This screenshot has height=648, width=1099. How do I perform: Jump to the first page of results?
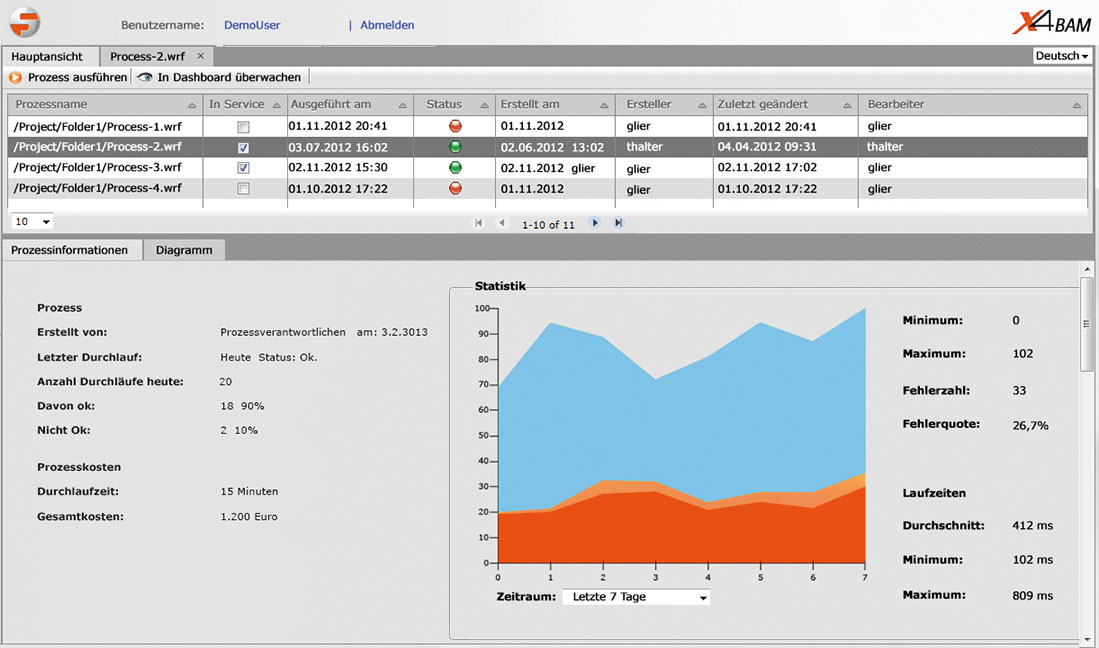click(x=478, y=223)
